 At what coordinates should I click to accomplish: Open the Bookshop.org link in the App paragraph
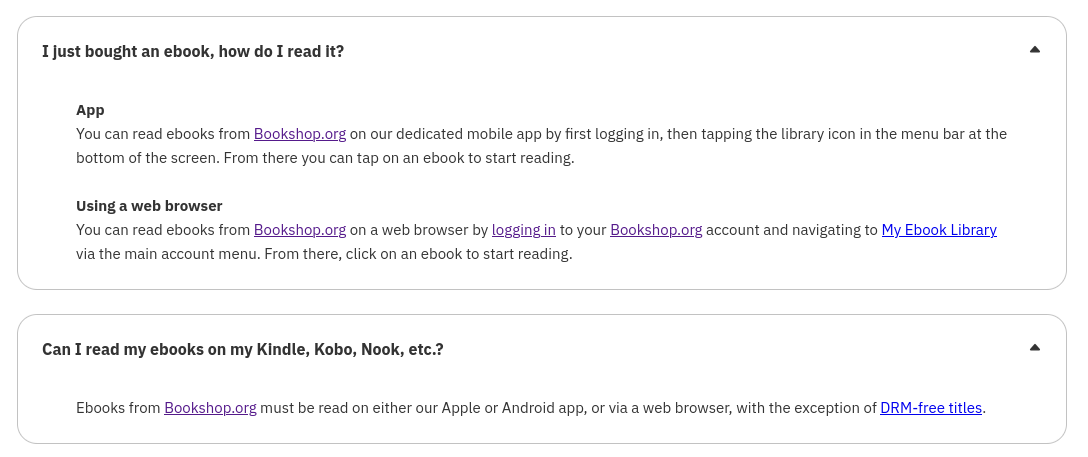pyautogui.click(x=300, y=134)
